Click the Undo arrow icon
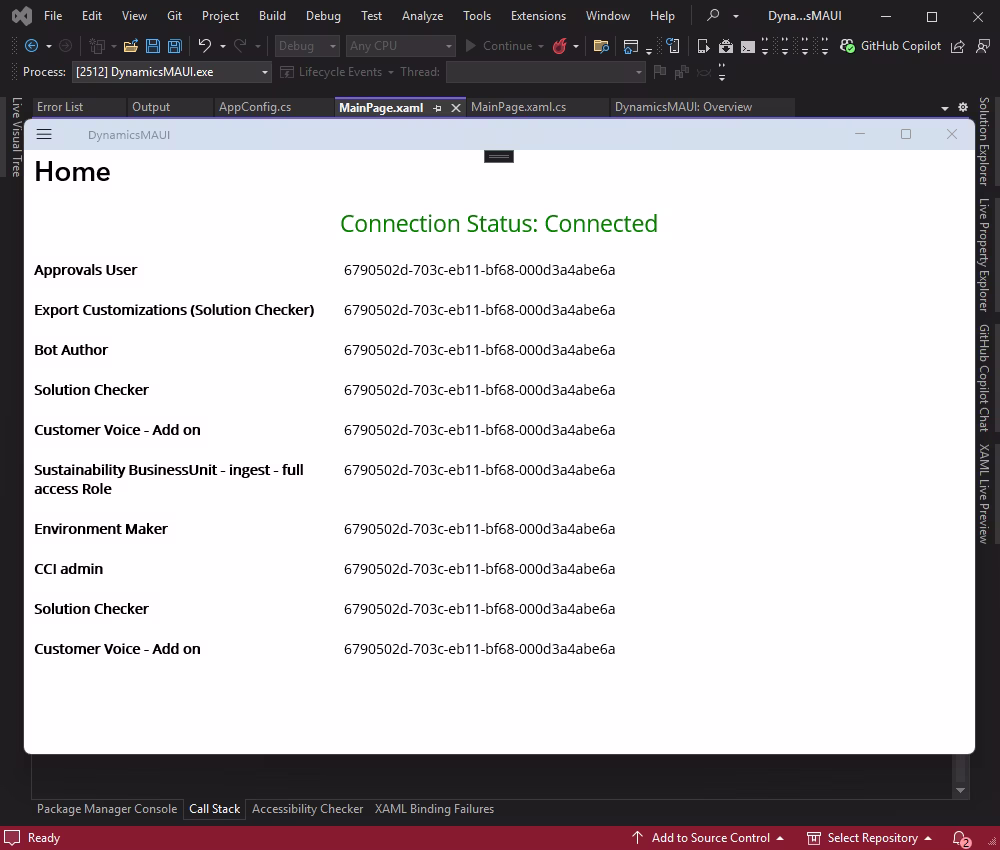This screenshot has width=1000, height=850. (x=205, y=46)
